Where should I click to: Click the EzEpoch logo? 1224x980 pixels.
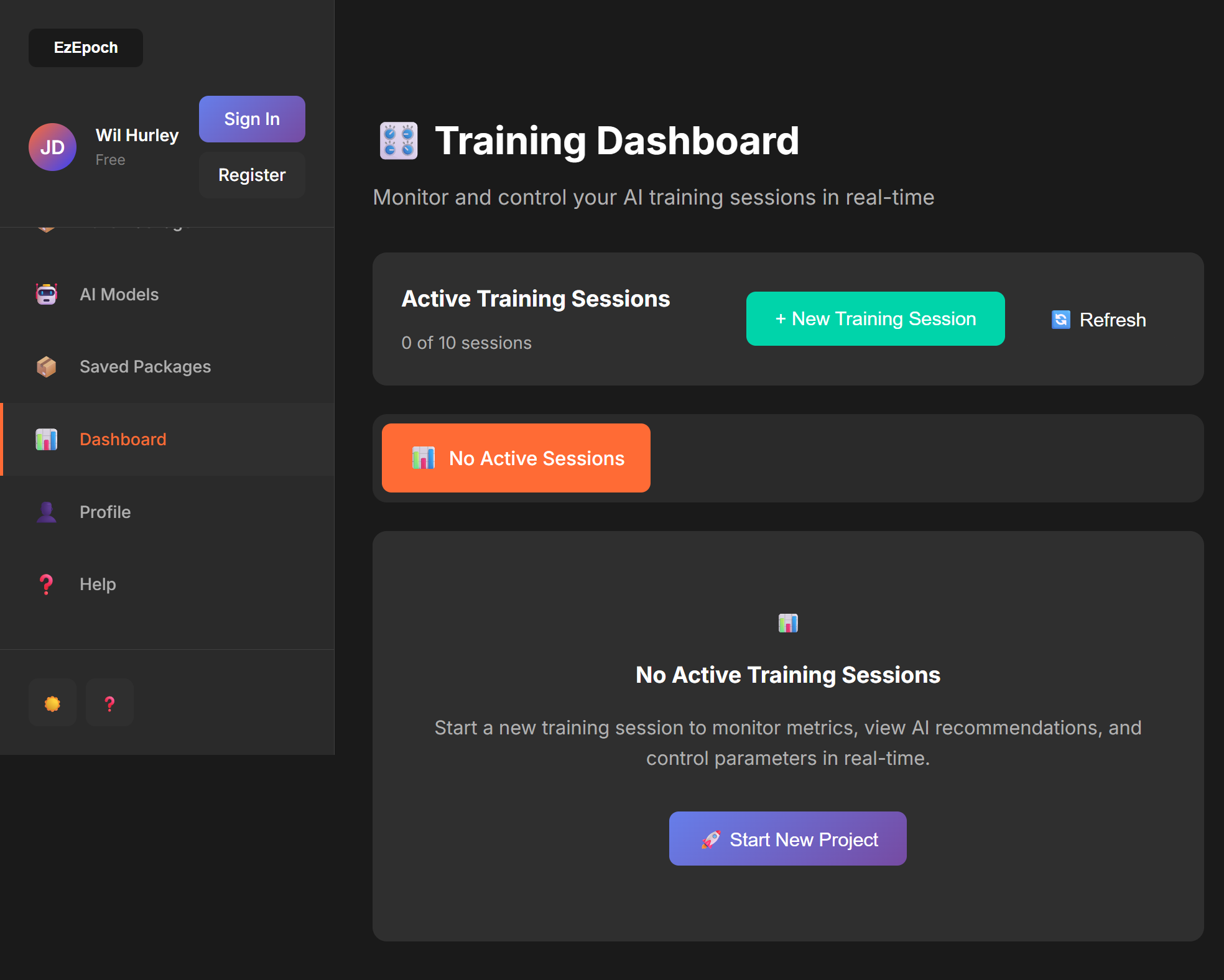pyautogui.click(x=85, y=47)
